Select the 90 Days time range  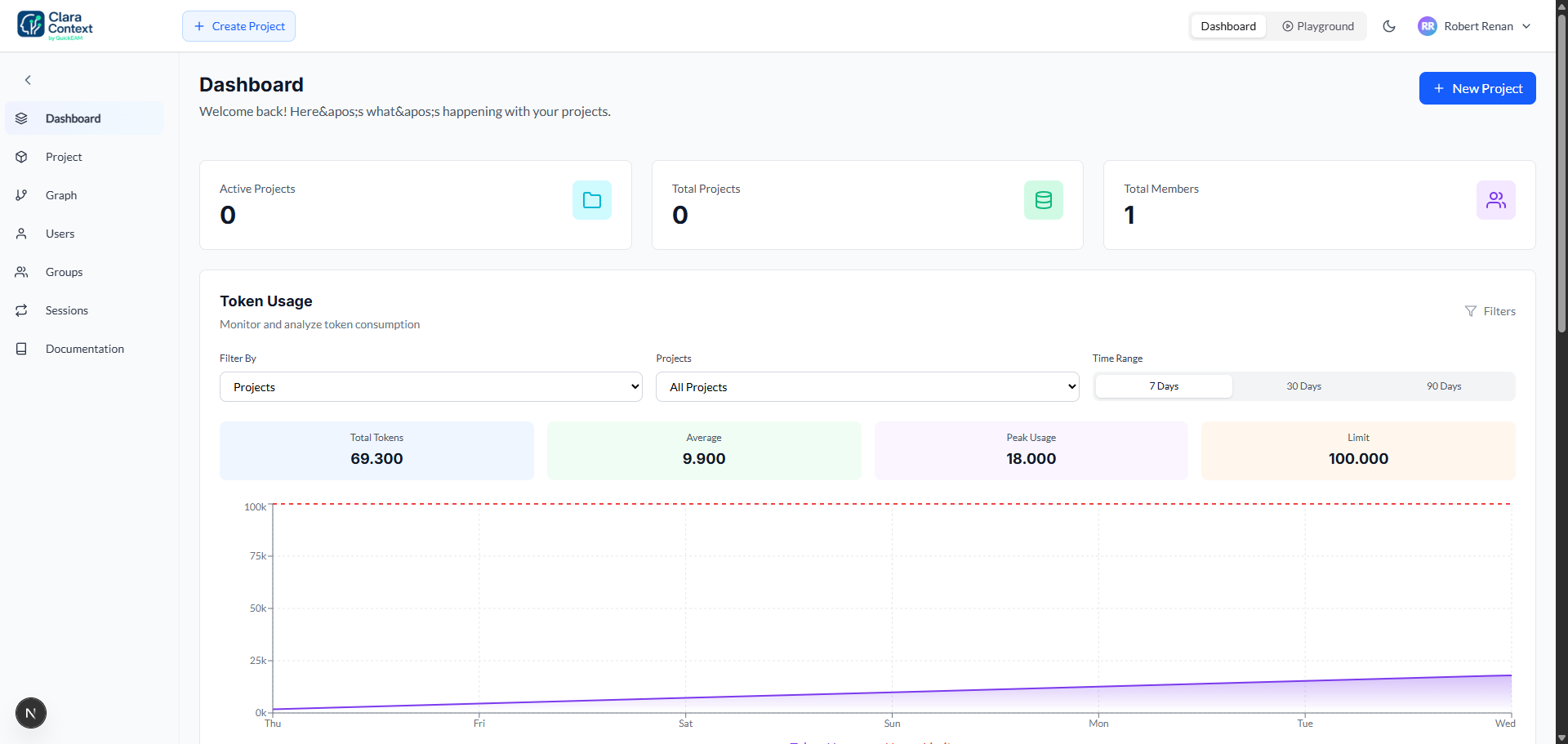tap(1444, 385)
